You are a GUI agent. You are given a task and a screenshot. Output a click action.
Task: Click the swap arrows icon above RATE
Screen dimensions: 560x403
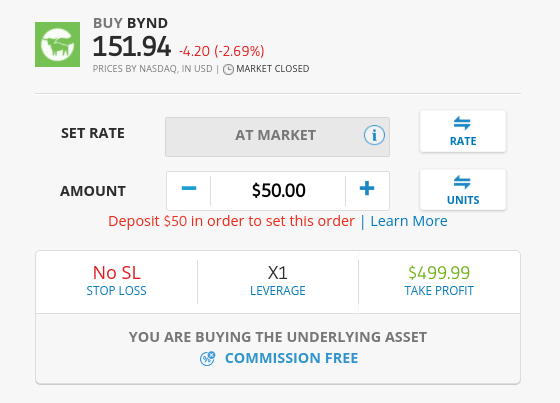462,123
